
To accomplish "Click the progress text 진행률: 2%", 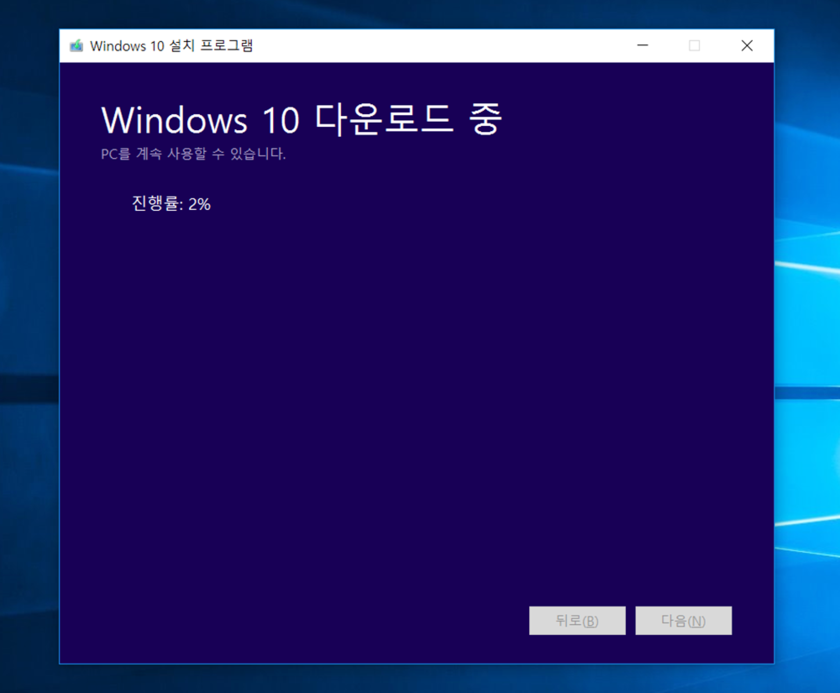I will coord(171,204).
